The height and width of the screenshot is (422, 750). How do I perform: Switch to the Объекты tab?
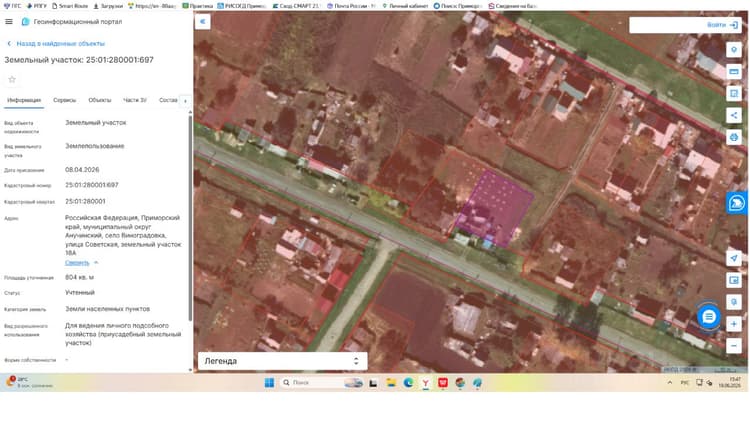pos(99,100)
